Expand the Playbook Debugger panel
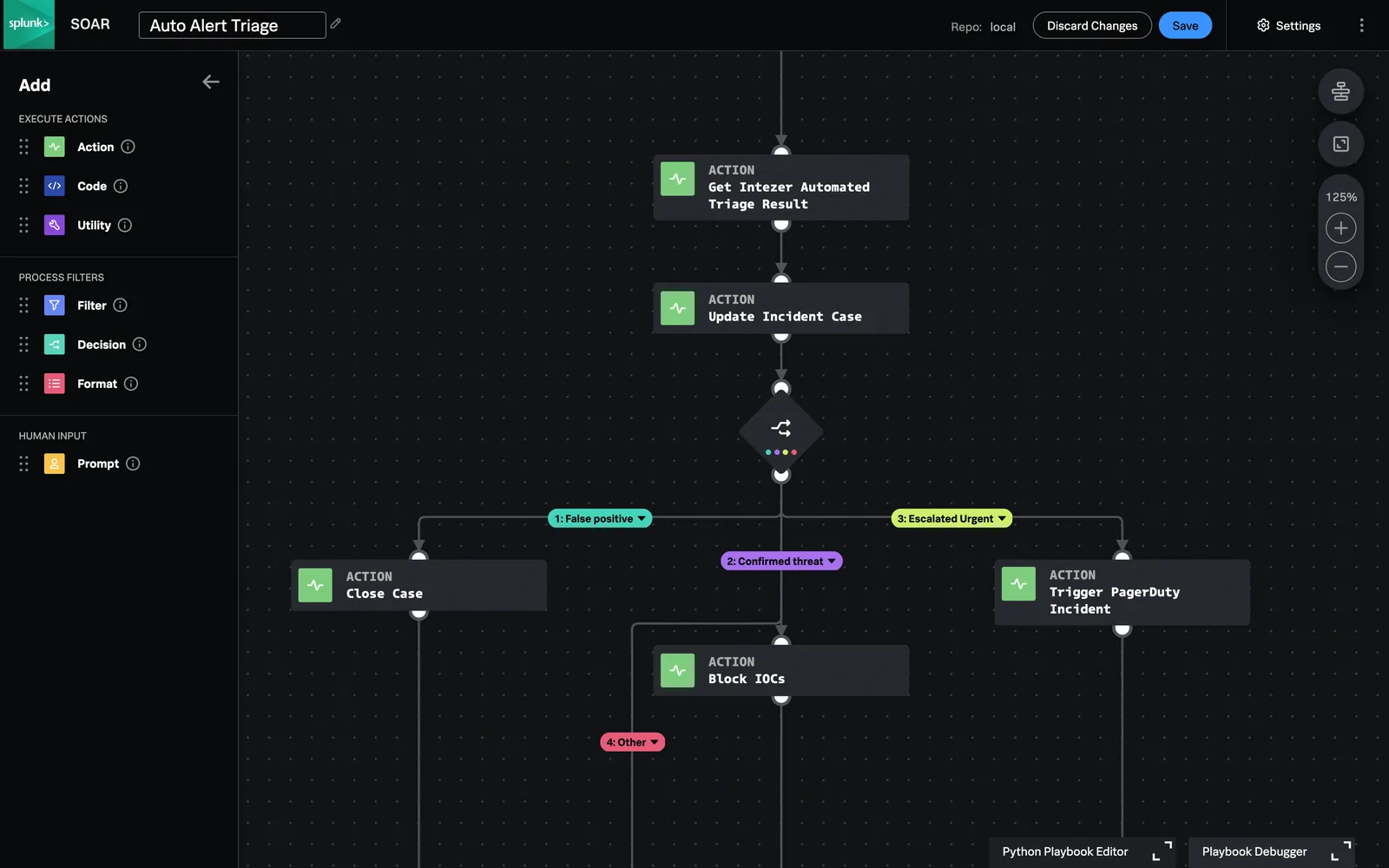The width and height of the screenshot is (1389, 868). click(1341, 851)
